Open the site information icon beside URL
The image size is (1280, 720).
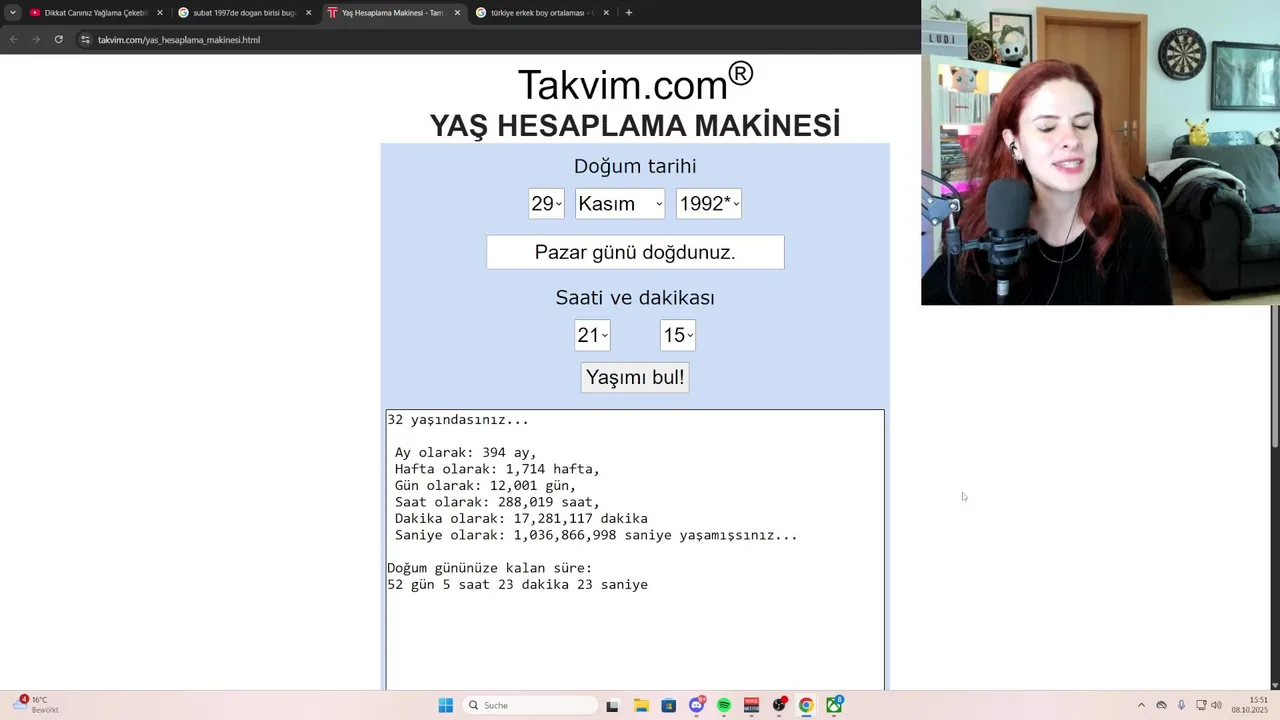tap(85, 39)
